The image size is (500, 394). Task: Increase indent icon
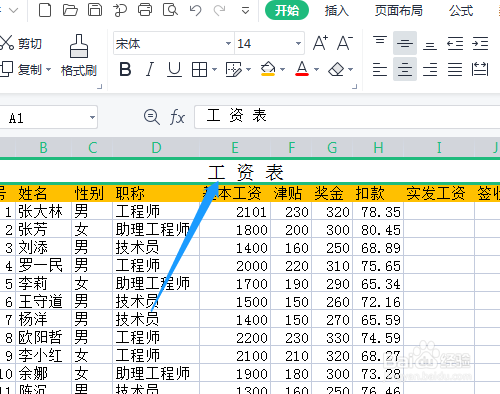tap(480, 44)
